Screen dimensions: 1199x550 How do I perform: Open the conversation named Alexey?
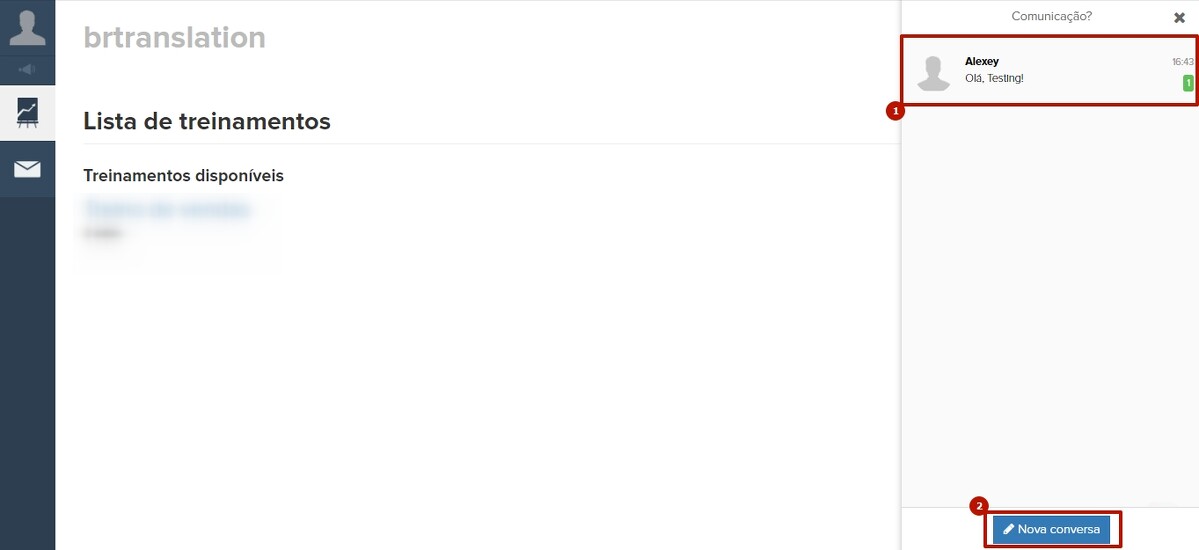[x=981, y=61]
